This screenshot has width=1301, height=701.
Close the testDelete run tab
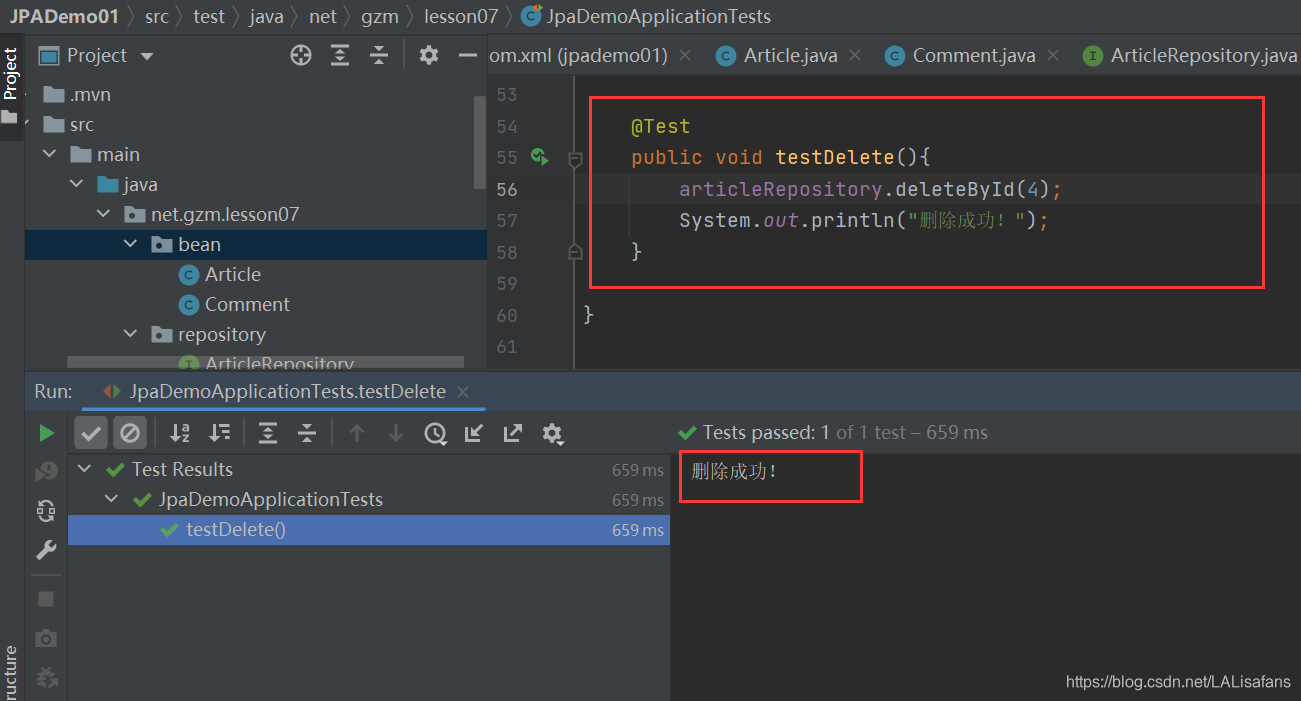tap(463, 392)
